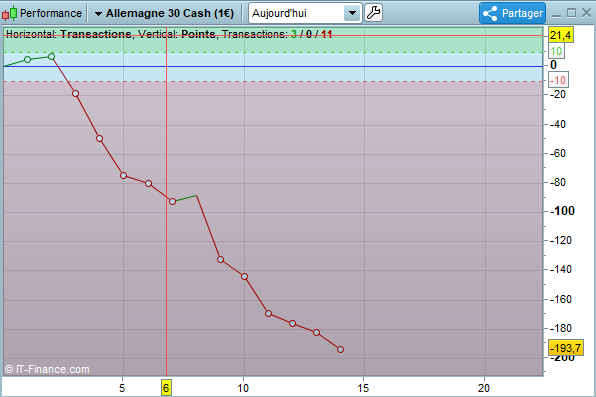Click the -100 axis label

point(563,211)
